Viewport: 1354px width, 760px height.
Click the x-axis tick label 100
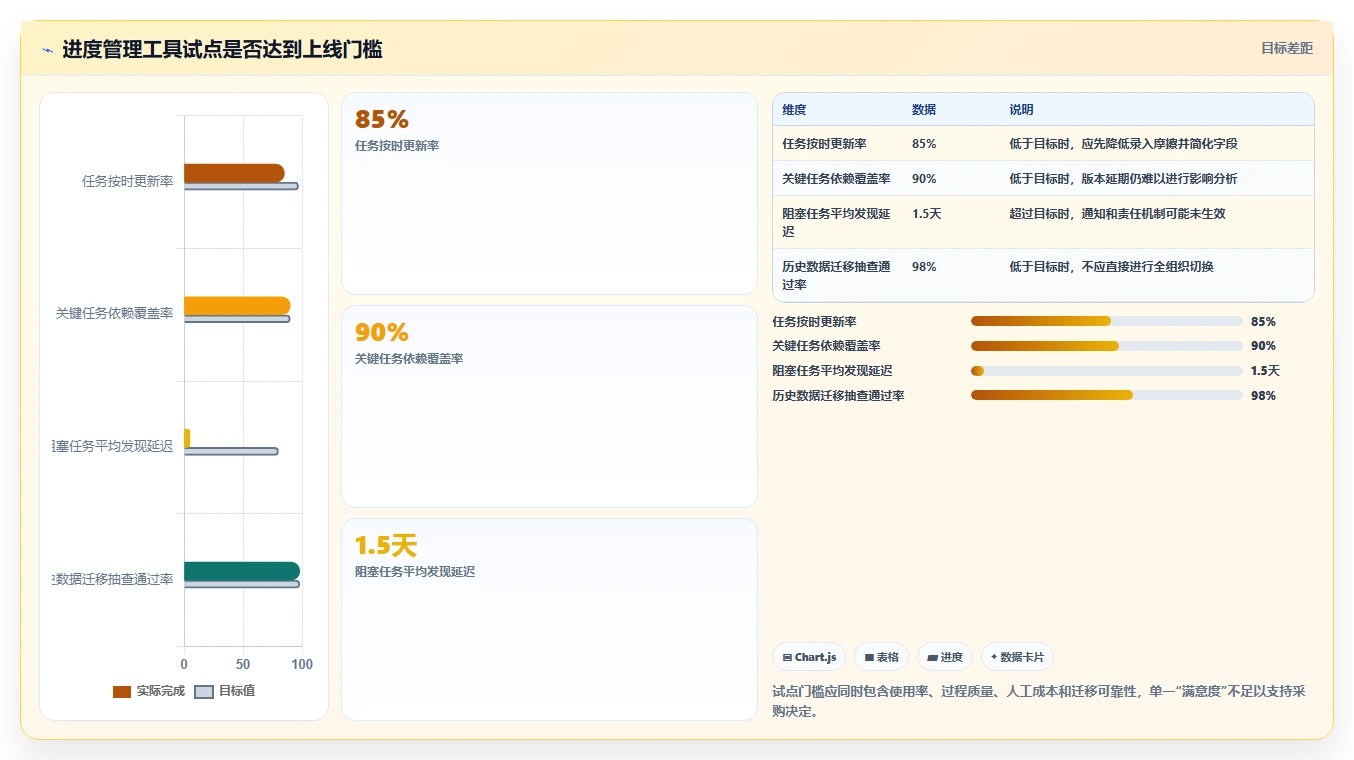click(302, 665)
